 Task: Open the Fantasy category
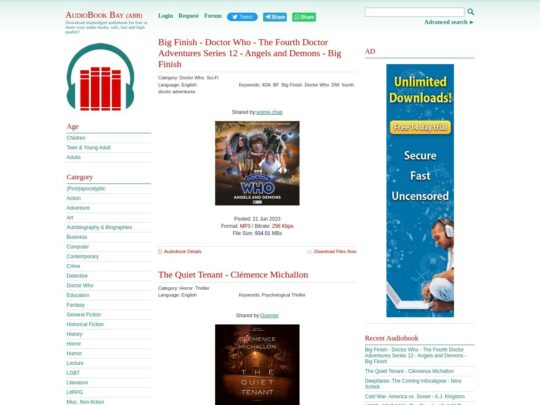(75, 305)
